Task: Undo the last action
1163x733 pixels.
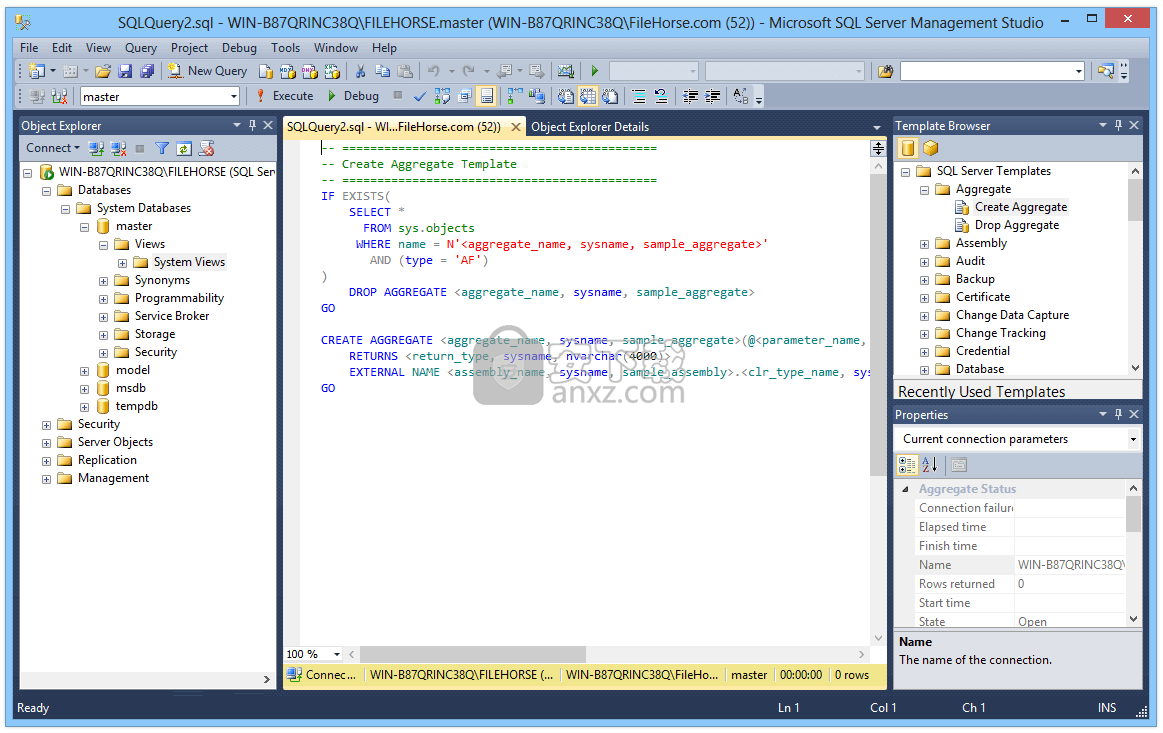Action: point(434,71)
